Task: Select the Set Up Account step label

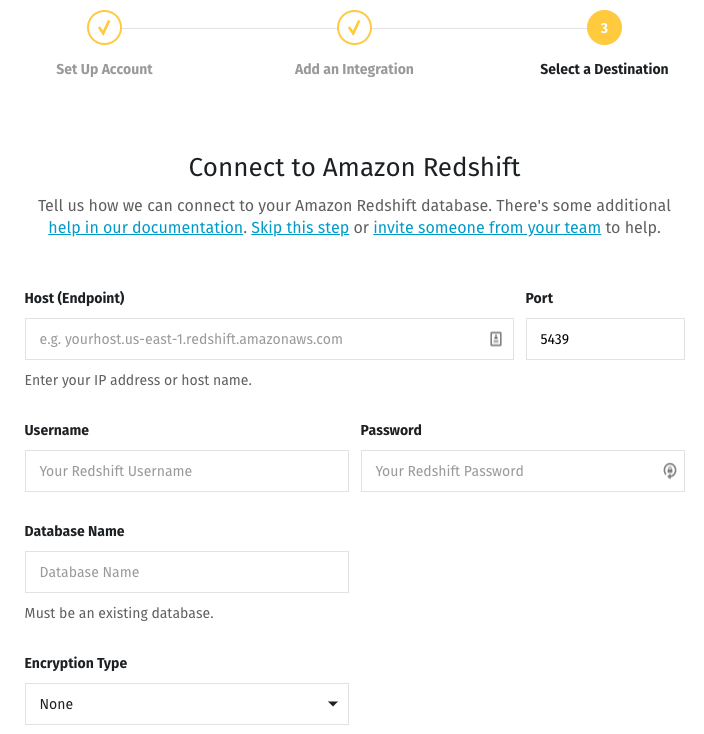Action: point(104,69)
